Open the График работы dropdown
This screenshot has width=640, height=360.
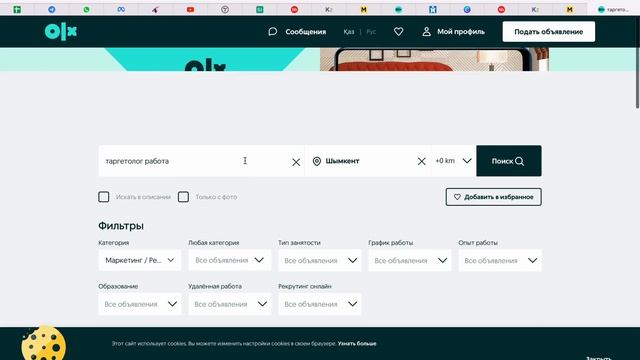pos(410,260)
